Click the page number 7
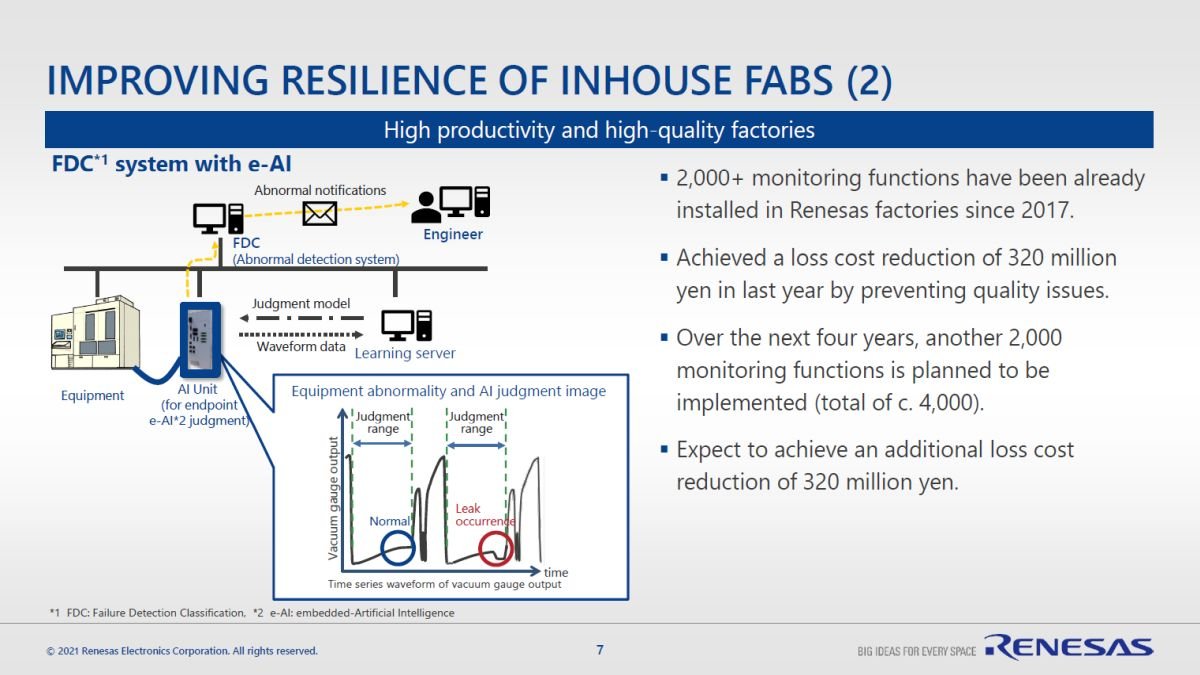Screen dimensions: 1200x675 coord(600,650)
